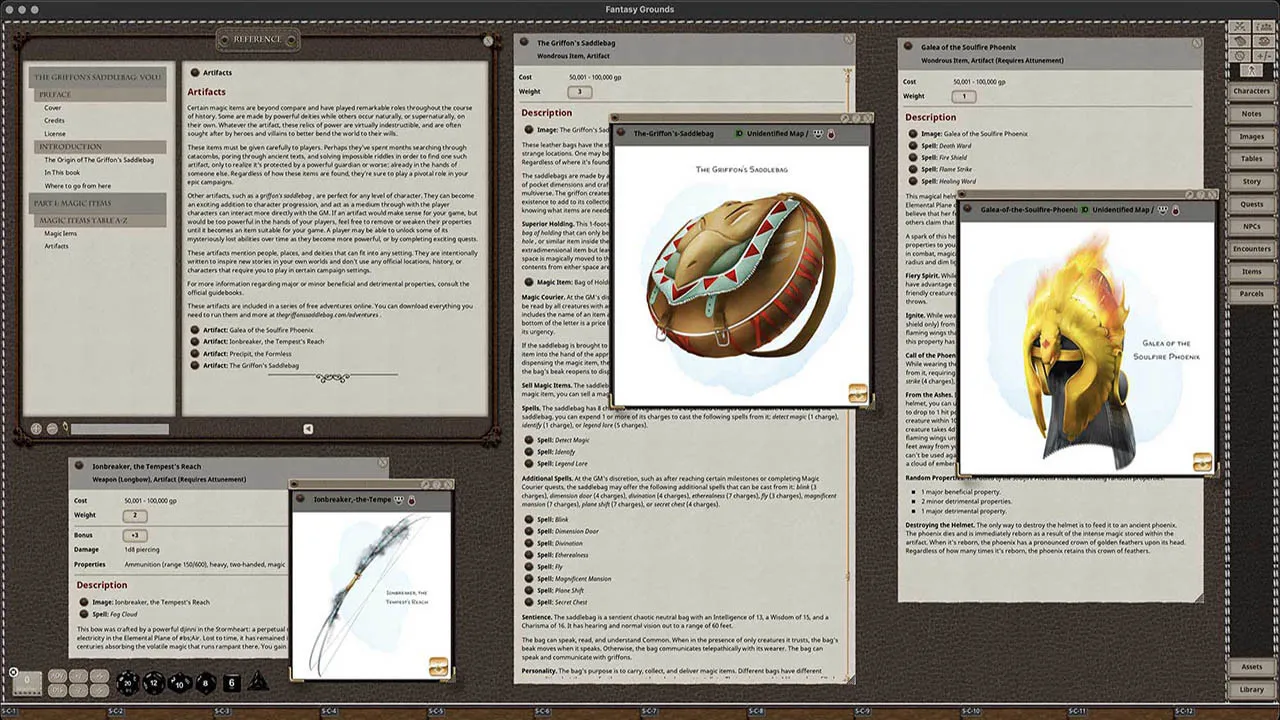Screen dimensions: 1280x720
Task: Open the Encounters sidebar panel
Action: (1251, 249)
